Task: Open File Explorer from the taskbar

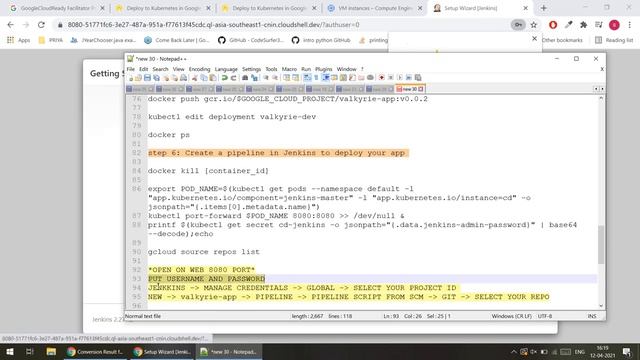Action: [x=51, y=352]
